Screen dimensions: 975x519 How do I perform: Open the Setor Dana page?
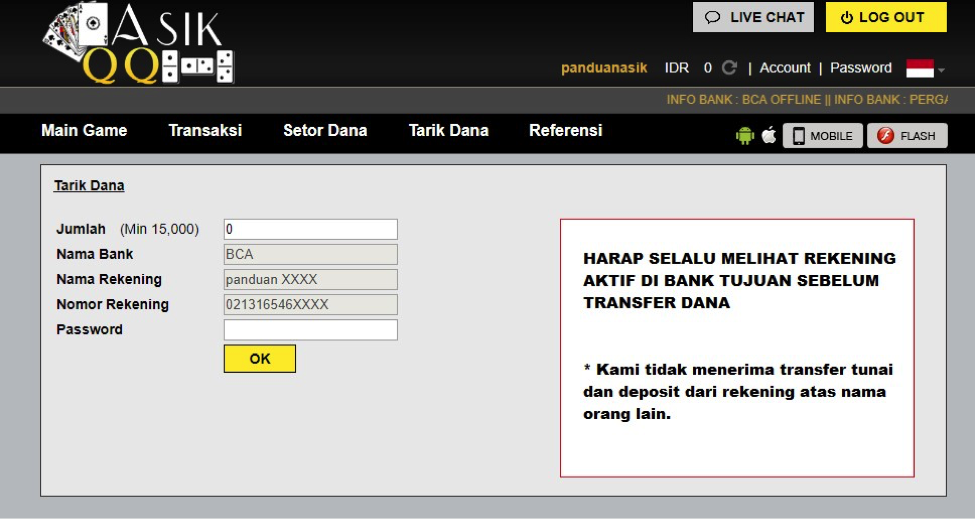[325, 131]
